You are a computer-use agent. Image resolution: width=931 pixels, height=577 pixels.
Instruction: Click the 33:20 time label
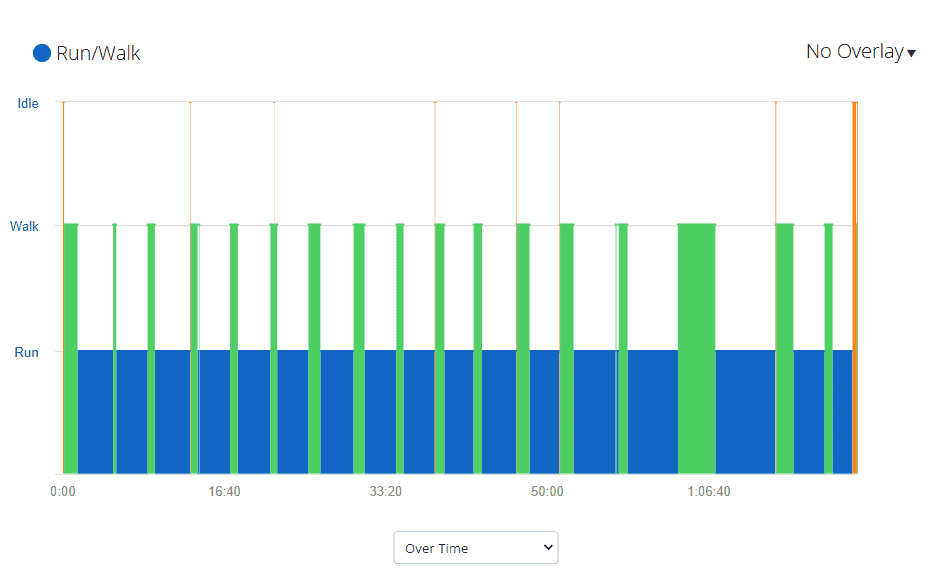[x=386, y=492]
